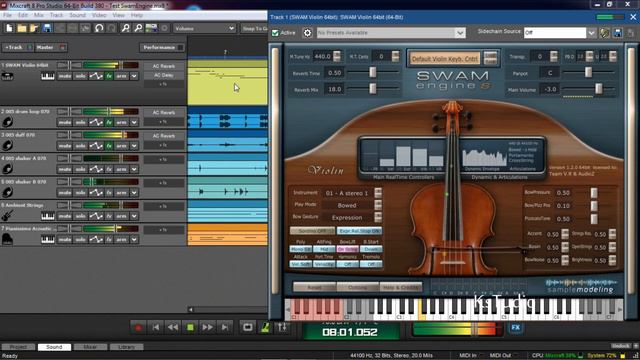Open the mixer sliders icon in the transport

282,327
